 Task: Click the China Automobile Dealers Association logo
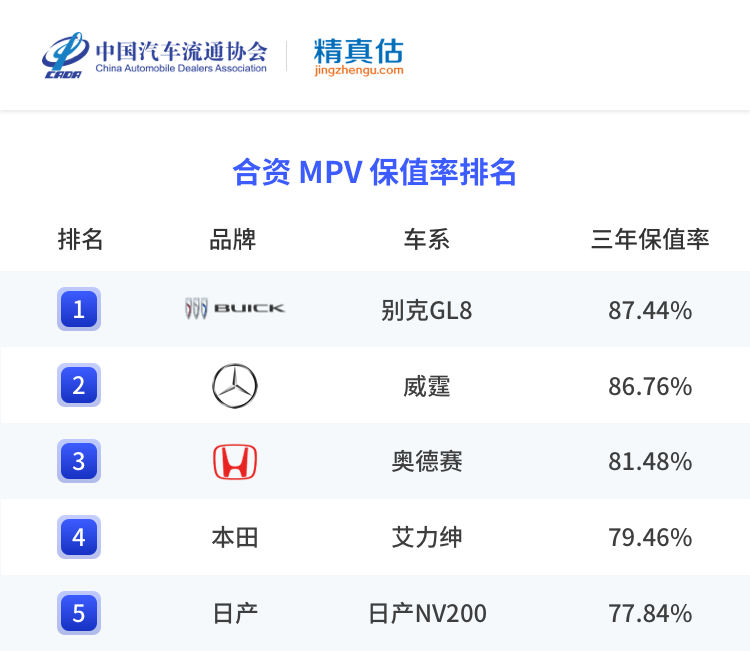click(x=155, y=55)
